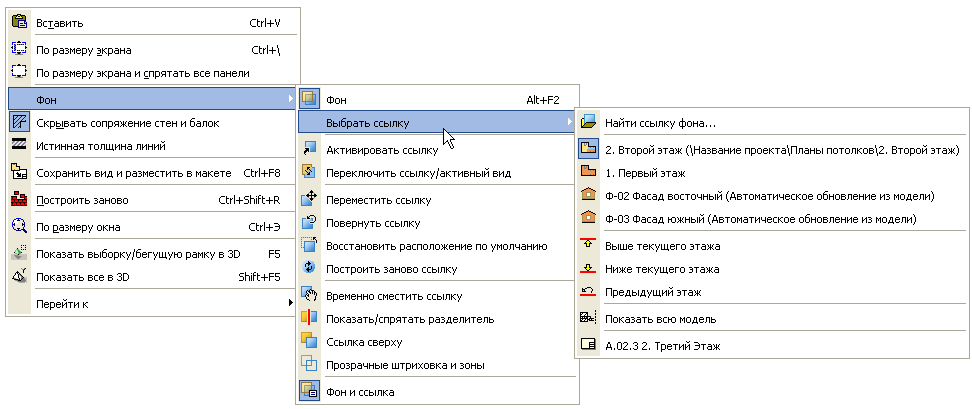Click the Сохранить вид и разместить в макете icon
This screenshot has height=409, width=972.
point(20,173)
